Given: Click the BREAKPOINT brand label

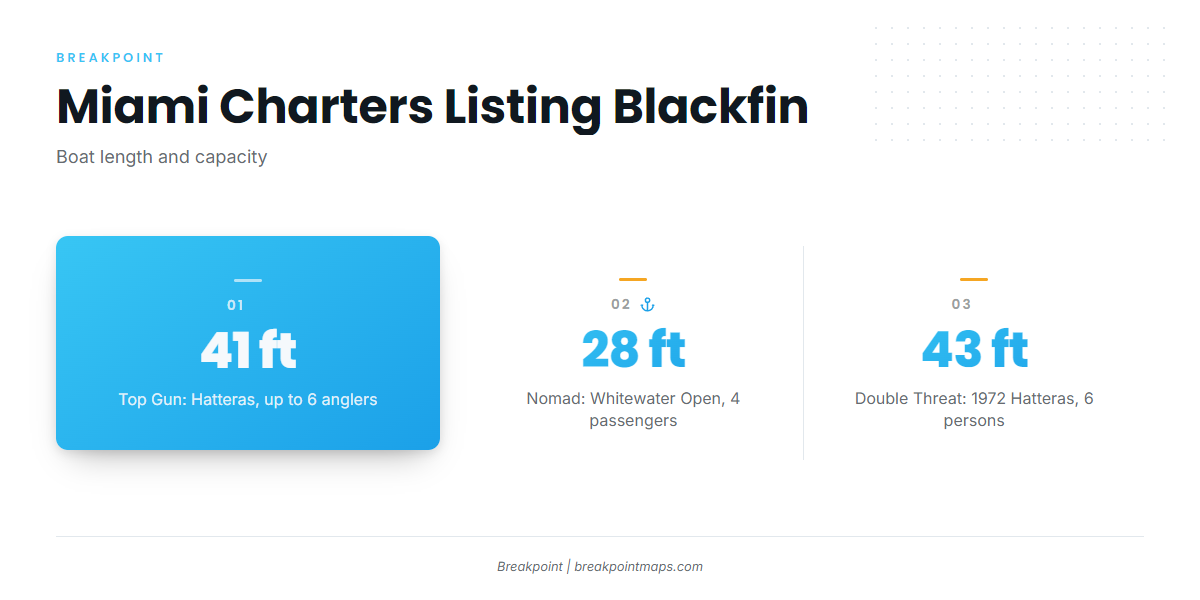Looking at the screenshot, I should click(x=110, y=58).
